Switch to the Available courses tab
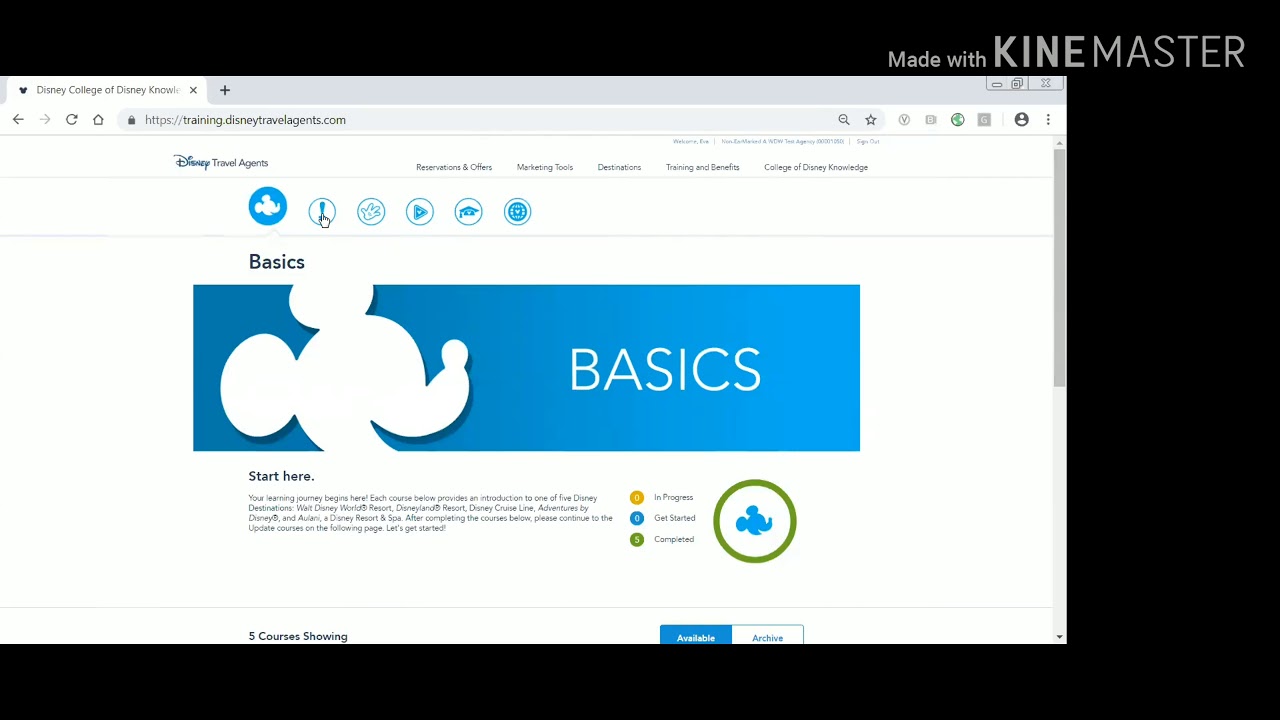This screenshot has width=1280, height=720. 696,636
